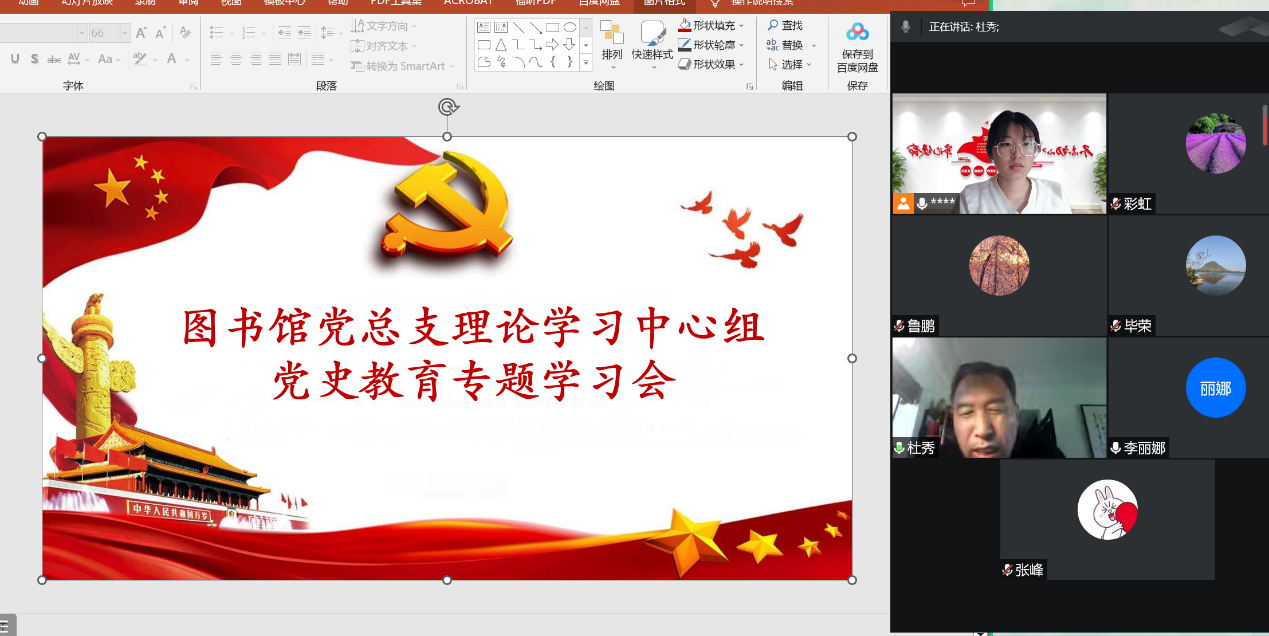Click the slide rotation handle
The width and height of the screenshot is (1269, 636).
(448, 107)
